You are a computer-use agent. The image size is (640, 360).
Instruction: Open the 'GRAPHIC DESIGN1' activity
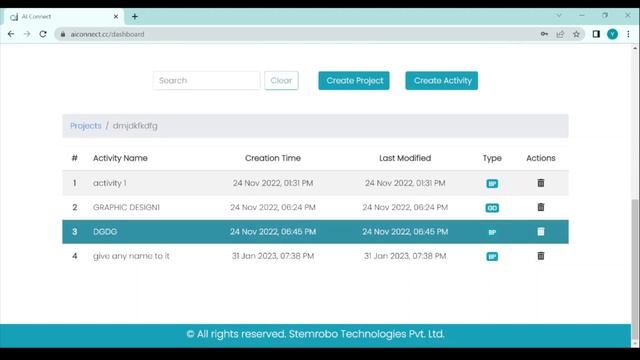[127, 207]
